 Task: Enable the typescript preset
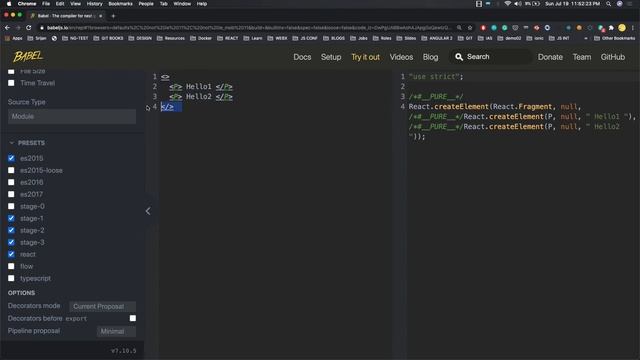point(11,278)
